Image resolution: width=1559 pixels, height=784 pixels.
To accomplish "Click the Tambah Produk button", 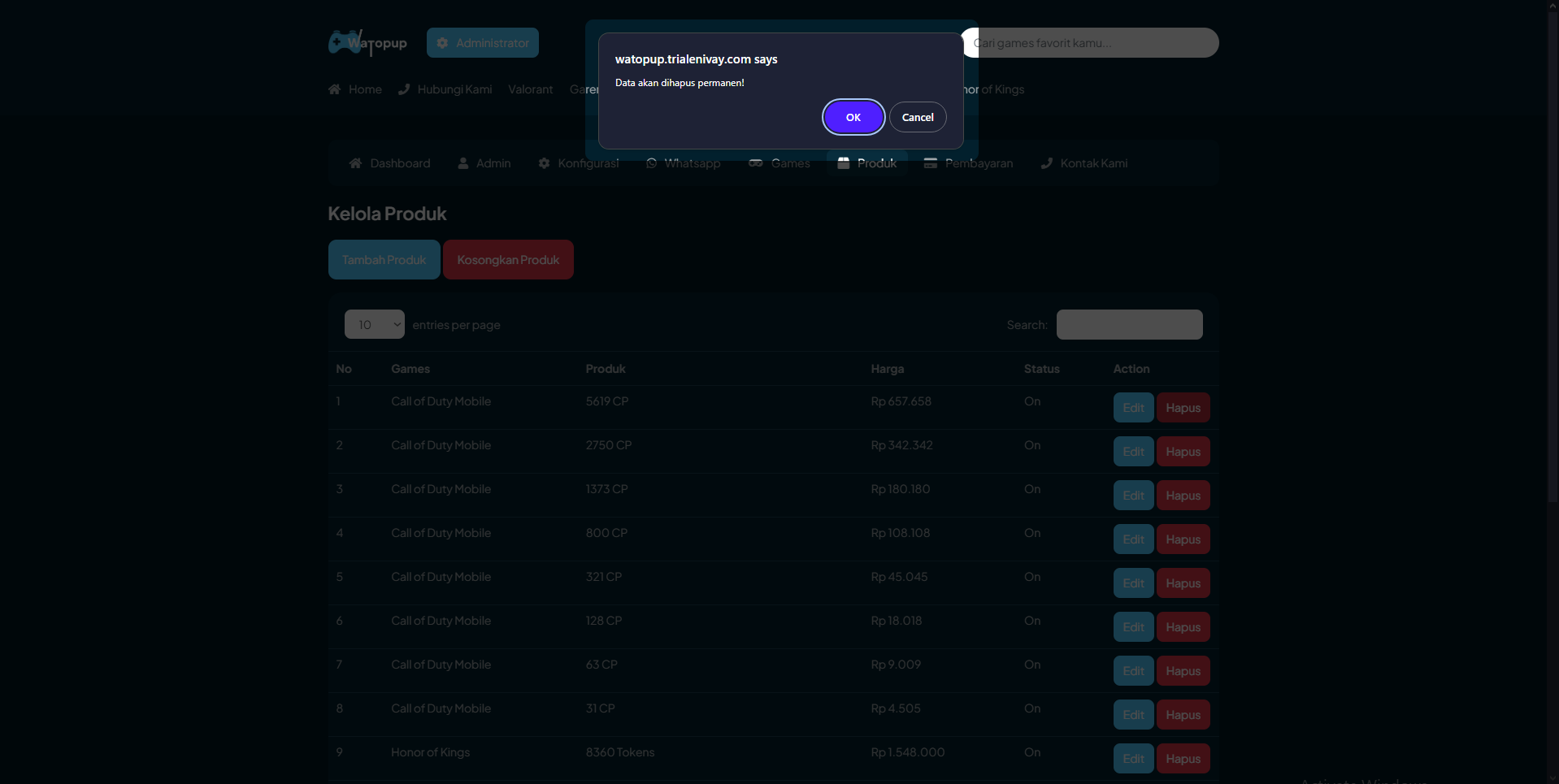I will [384, 260].
